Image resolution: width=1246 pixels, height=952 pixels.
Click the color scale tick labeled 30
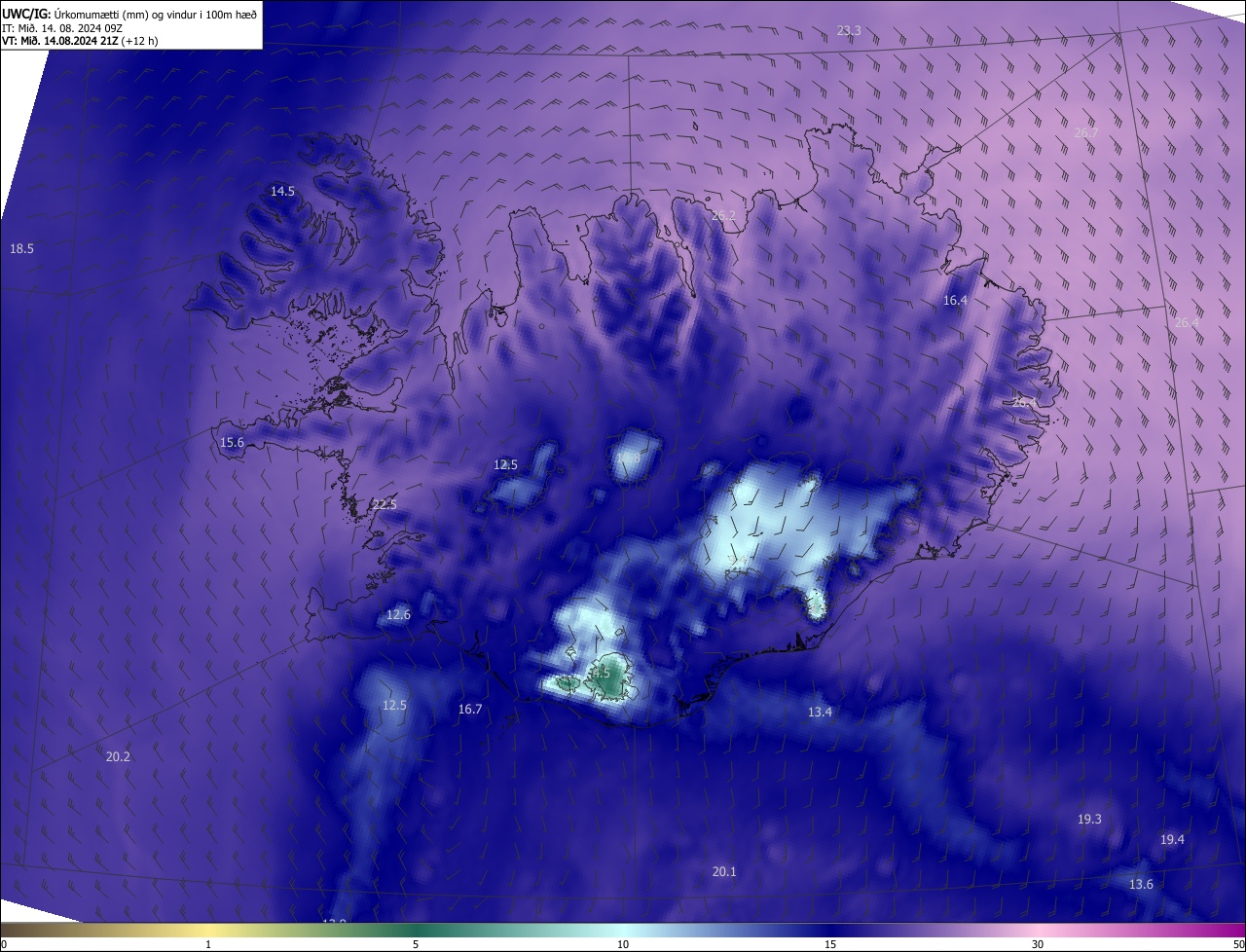pyautogui.click(x=1038, y=945)
